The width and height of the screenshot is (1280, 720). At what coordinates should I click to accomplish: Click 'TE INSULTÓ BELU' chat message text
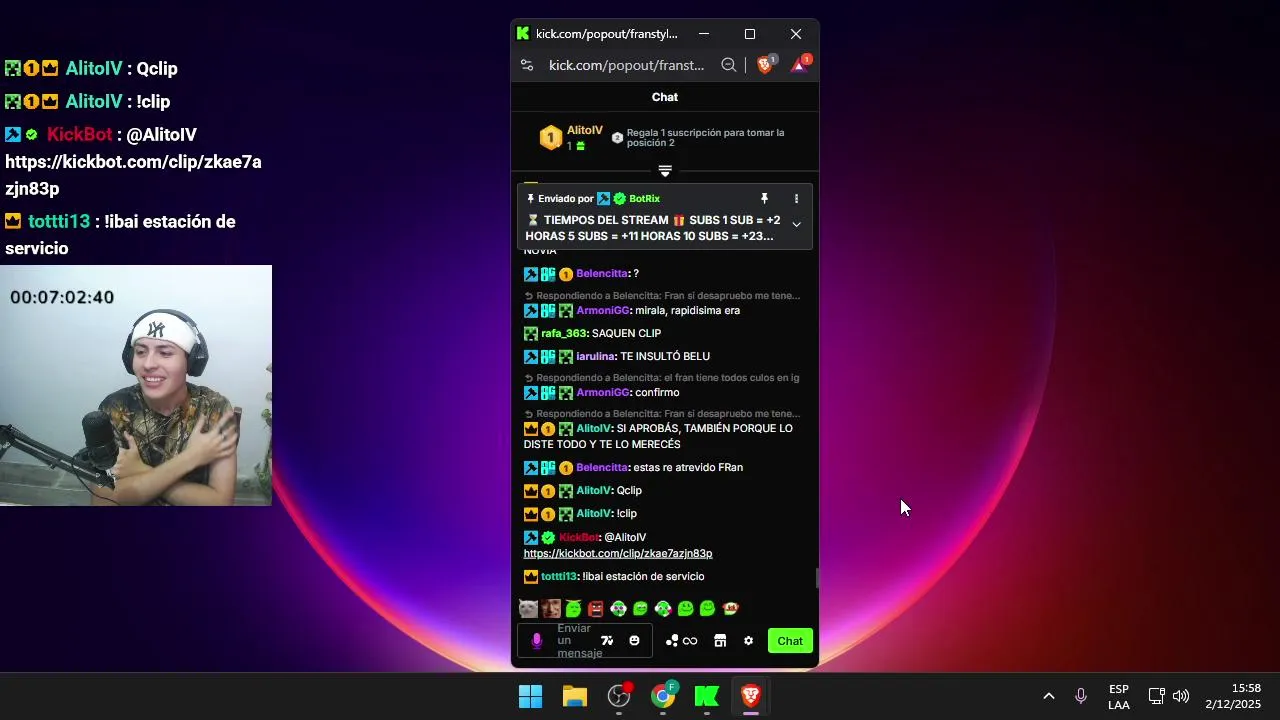click(665, 356)
